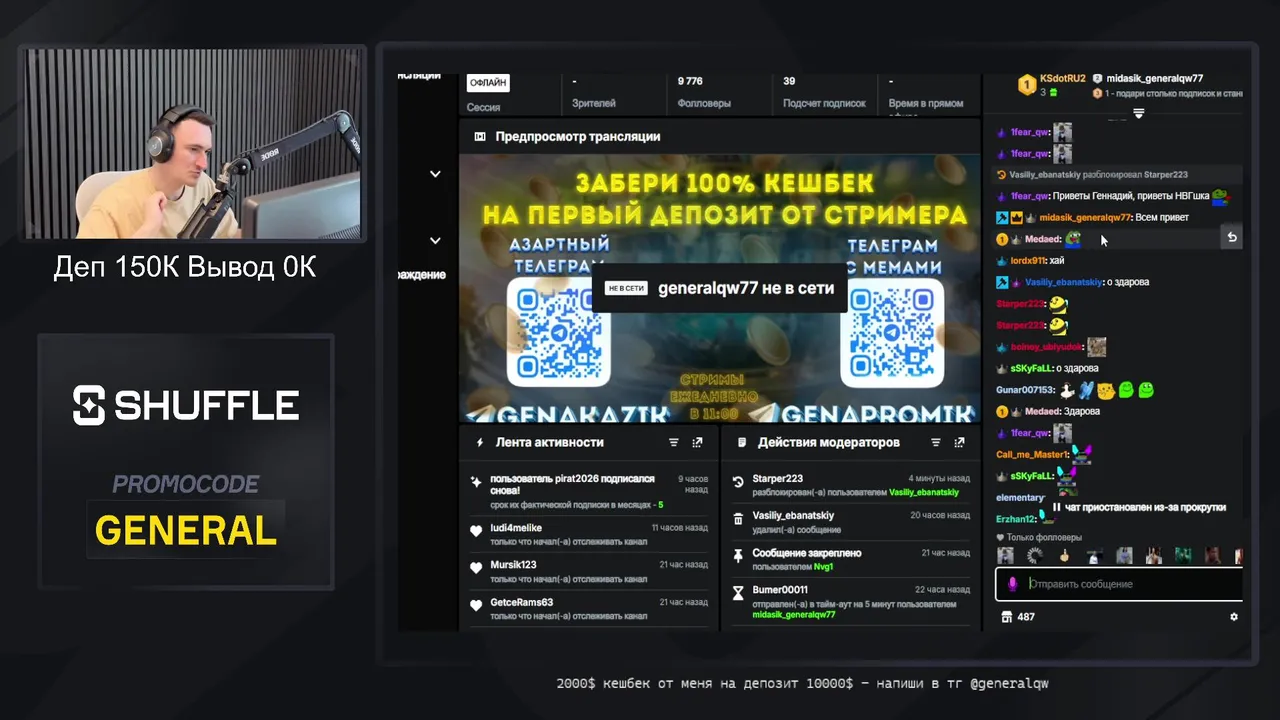Image resolution: width=1280 pixels, height=720 pixels.
Task: Click the middle finger emote in emote row
Action: click(1066, 555)
